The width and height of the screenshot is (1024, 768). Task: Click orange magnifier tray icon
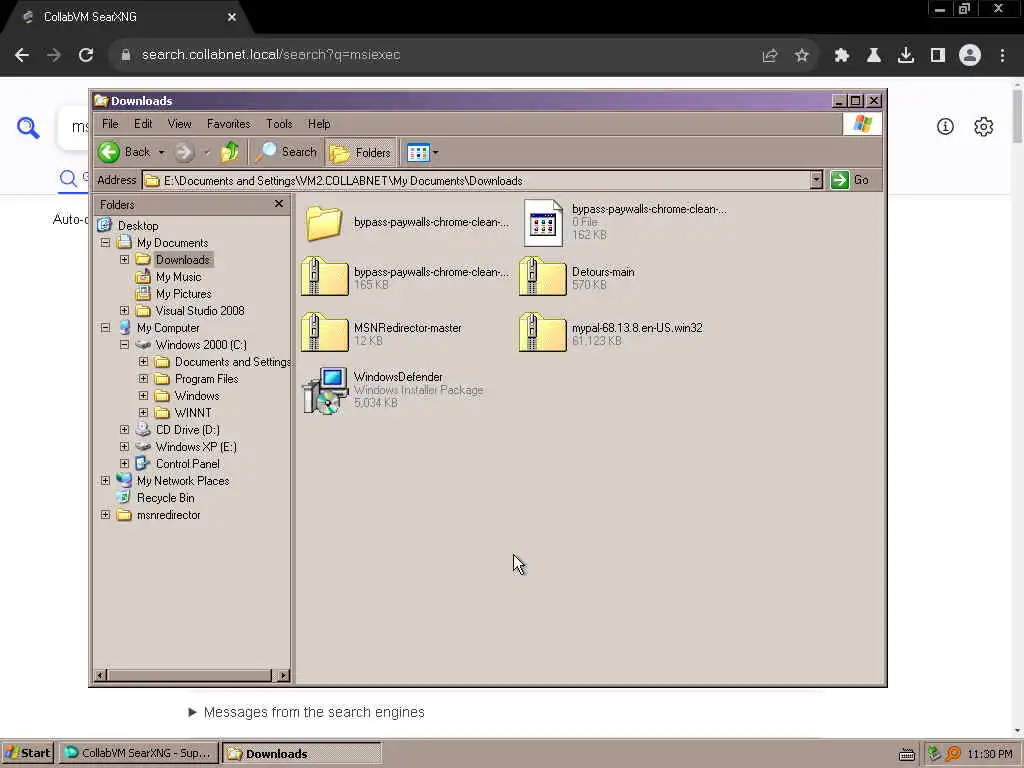(953, 754)
